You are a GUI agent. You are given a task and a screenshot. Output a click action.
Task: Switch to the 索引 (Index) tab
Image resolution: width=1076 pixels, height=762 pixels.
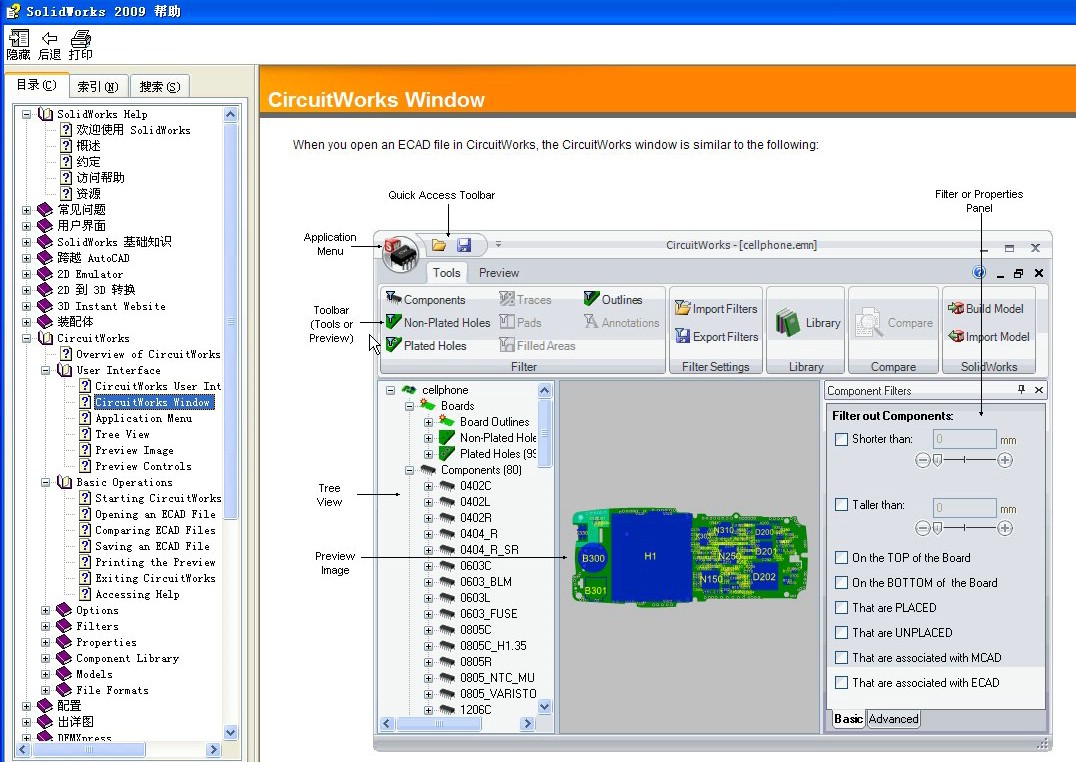point(97,86)
